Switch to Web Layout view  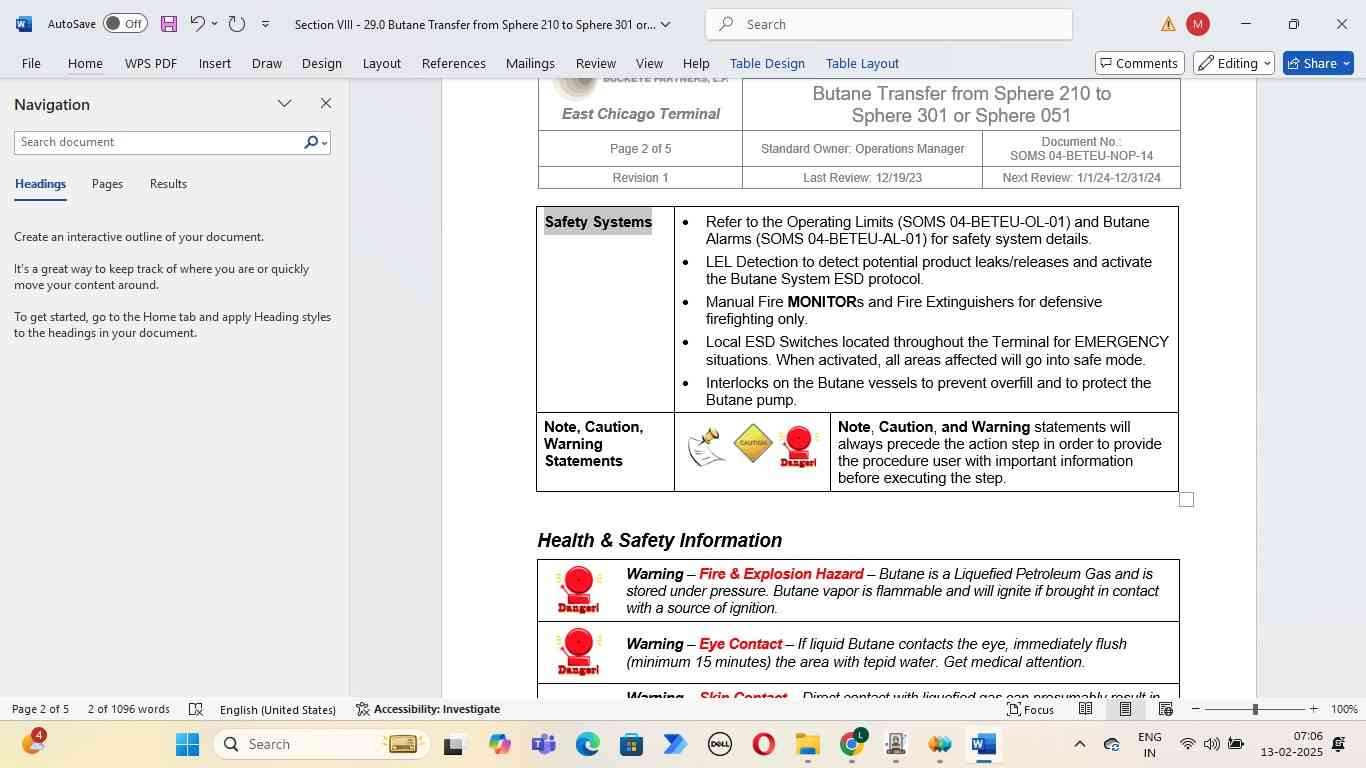1165,709
